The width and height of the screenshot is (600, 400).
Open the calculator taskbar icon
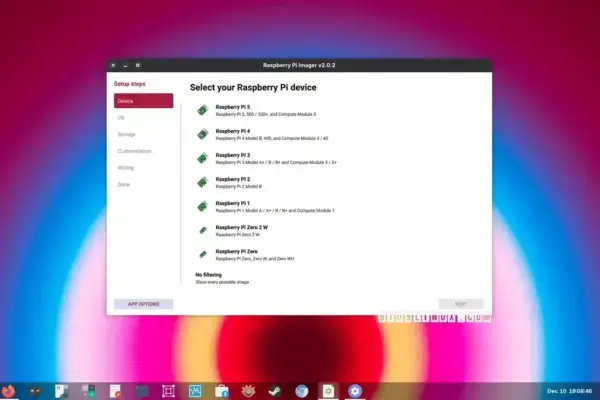tap(88, 391)
